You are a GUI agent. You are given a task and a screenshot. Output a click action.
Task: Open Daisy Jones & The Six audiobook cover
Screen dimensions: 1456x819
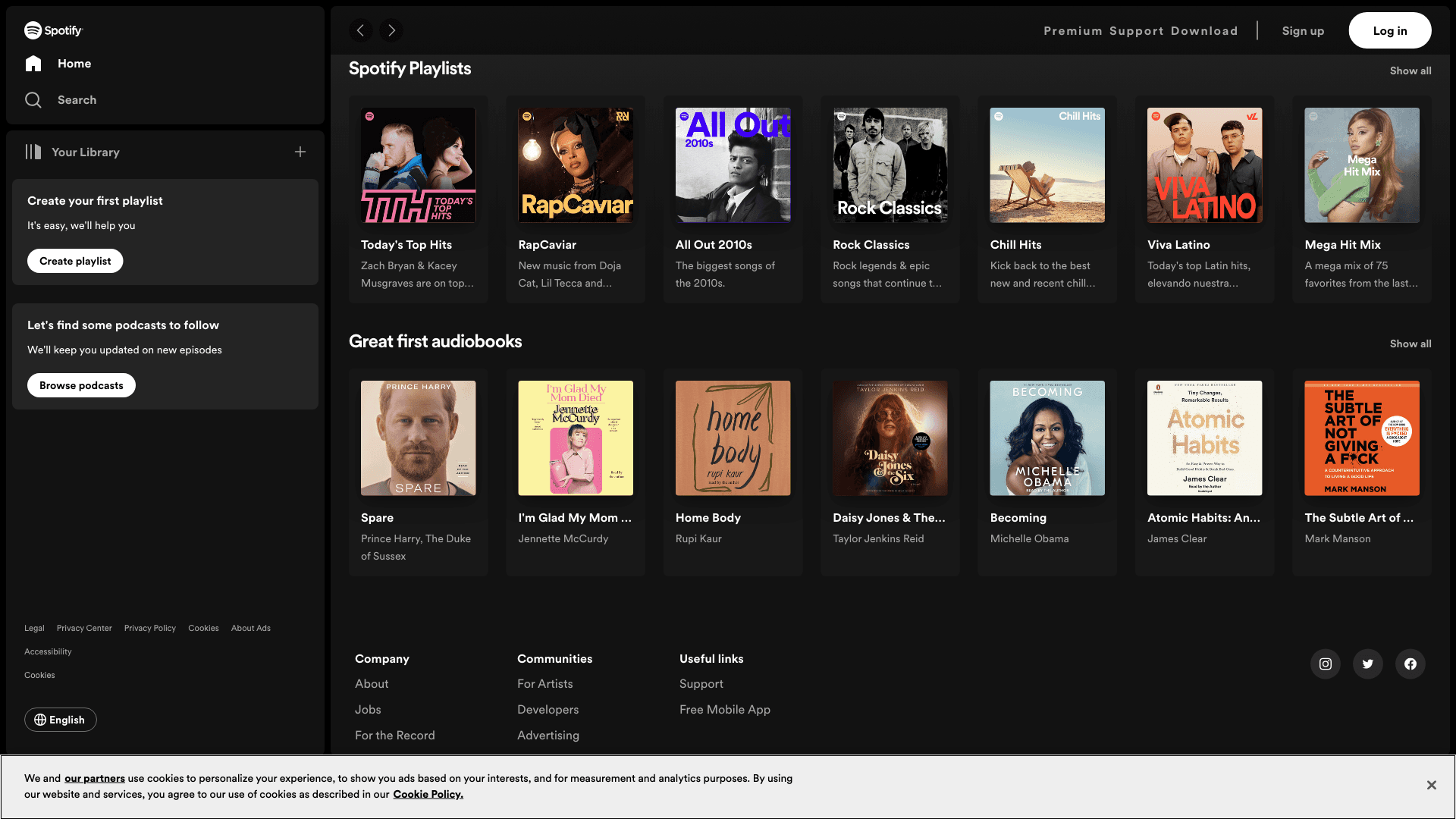(890, 438)
